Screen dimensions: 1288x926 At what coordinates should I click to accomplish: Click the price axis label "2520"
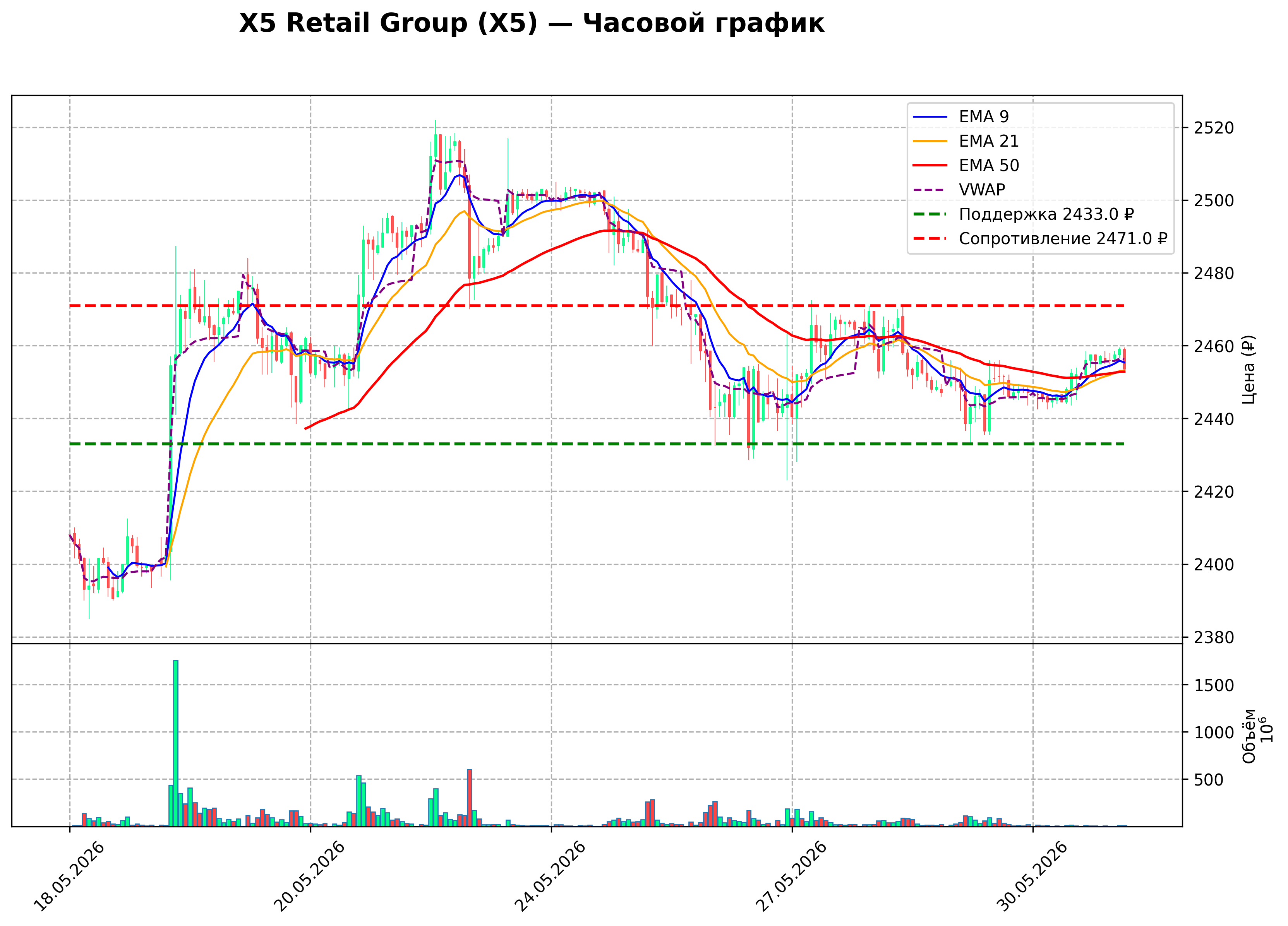1214,128
